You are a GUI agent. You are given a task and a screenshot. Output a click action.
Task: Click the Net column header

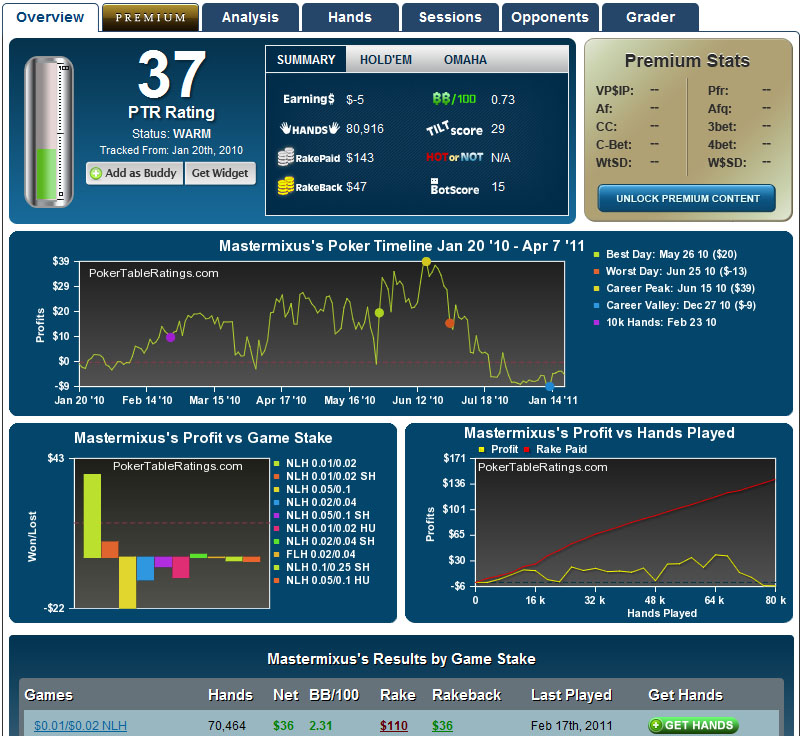click(286, 695)
